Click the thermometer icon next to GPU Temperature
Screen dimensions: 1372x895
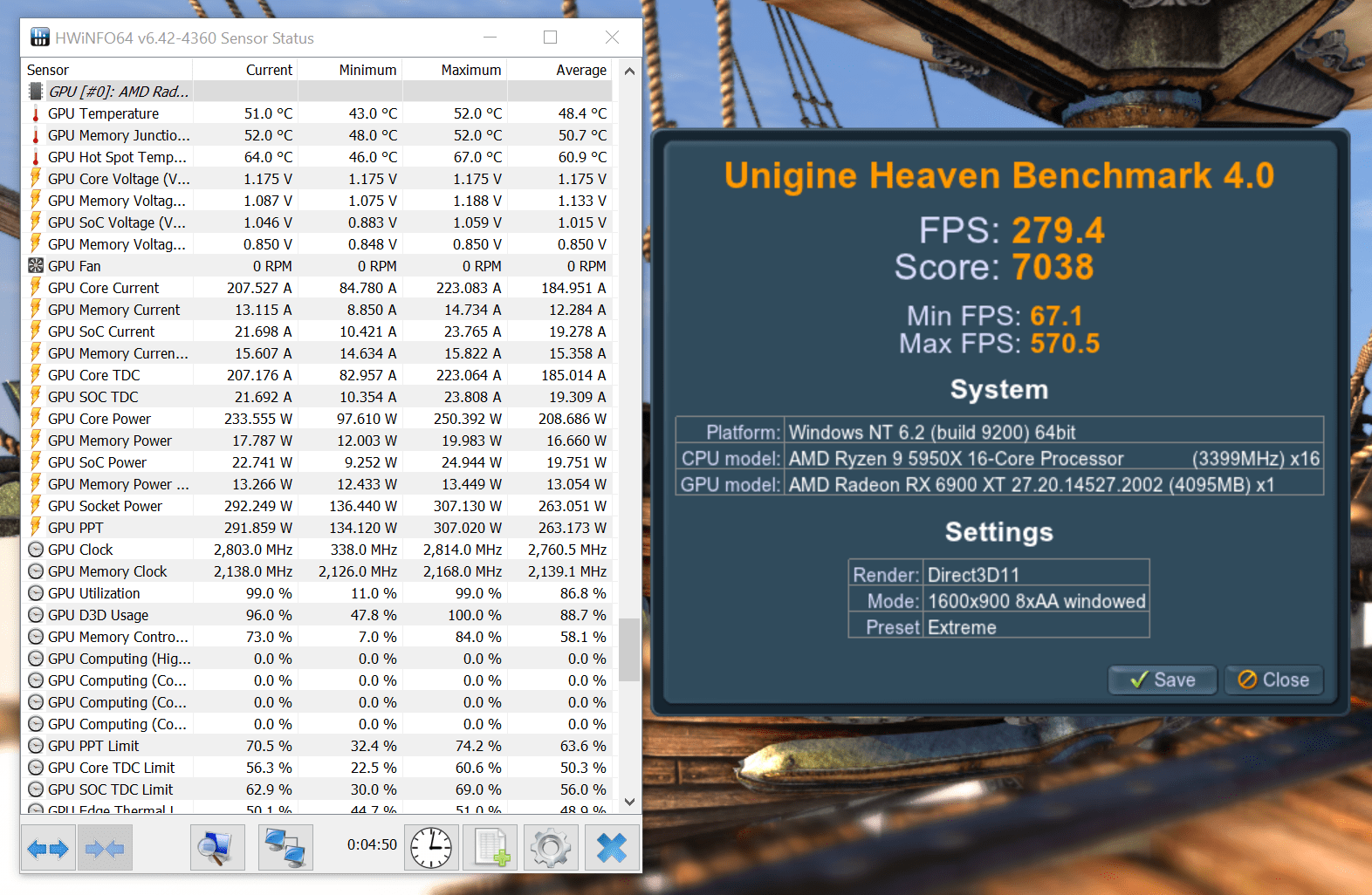click(x=36, y=113)
